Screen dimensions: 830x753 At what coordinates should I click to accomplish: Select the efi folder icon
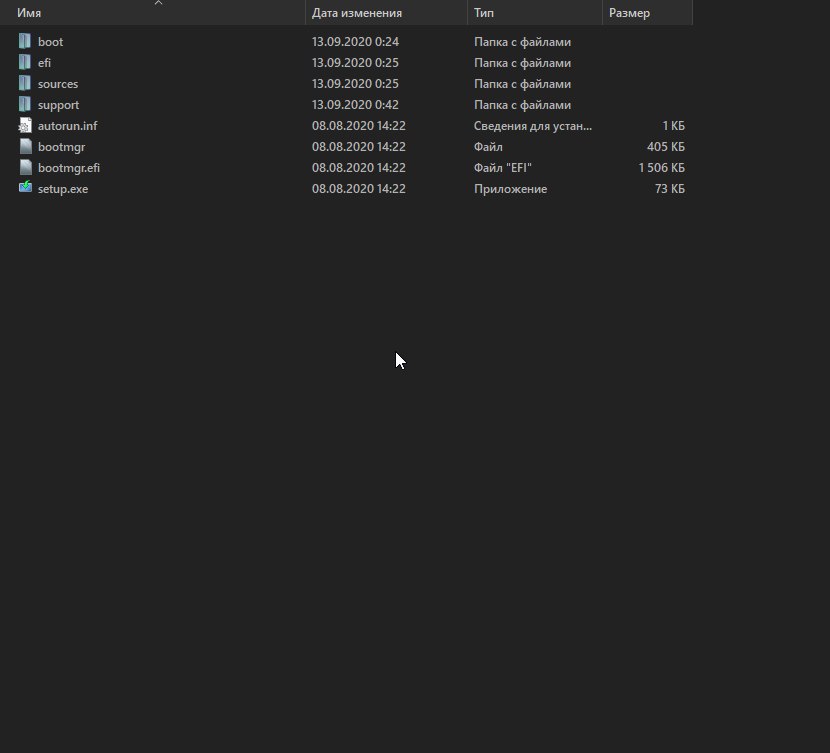click(x=25, y=62)
